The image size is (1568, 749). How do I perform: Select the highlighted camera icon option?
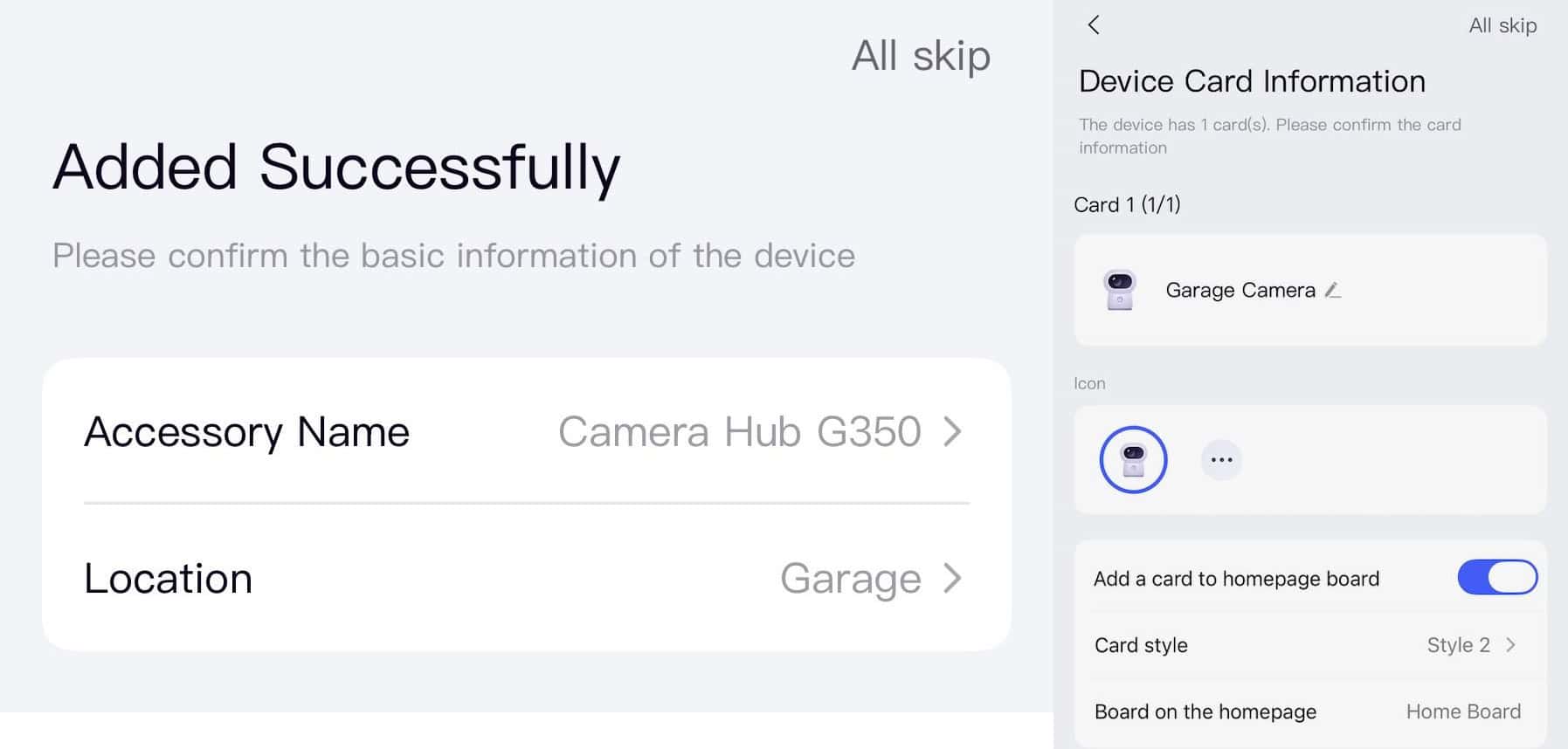1133,460
